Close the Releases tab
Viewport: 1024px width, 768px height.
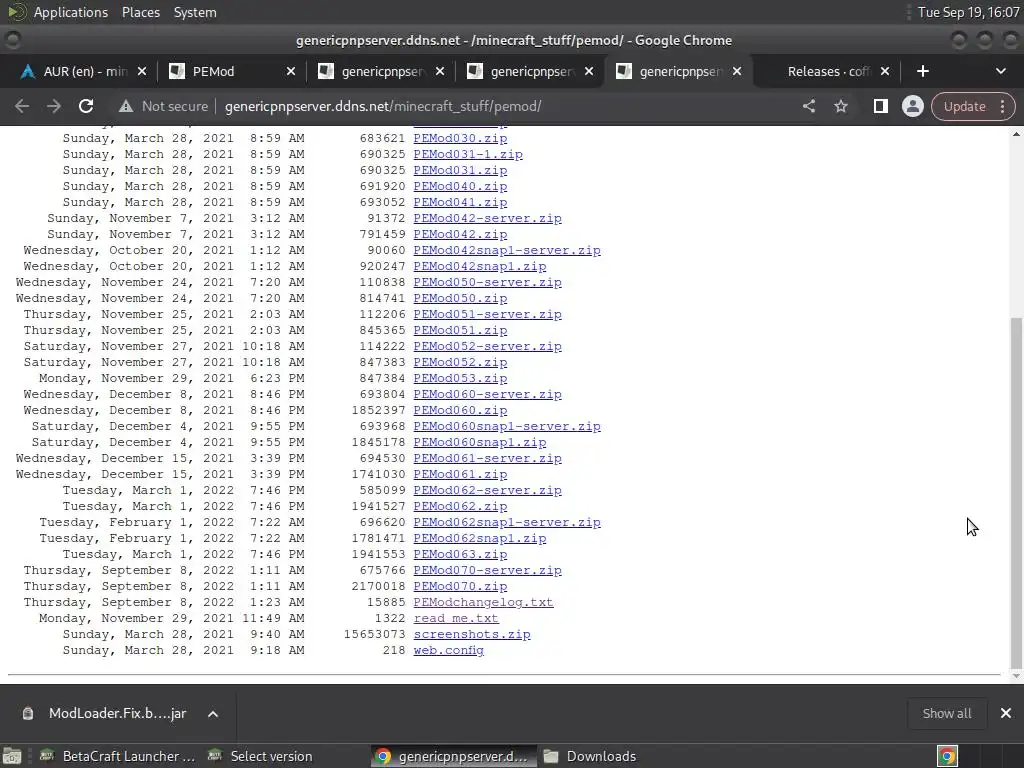pyautogui.click(x=885, y=71)
